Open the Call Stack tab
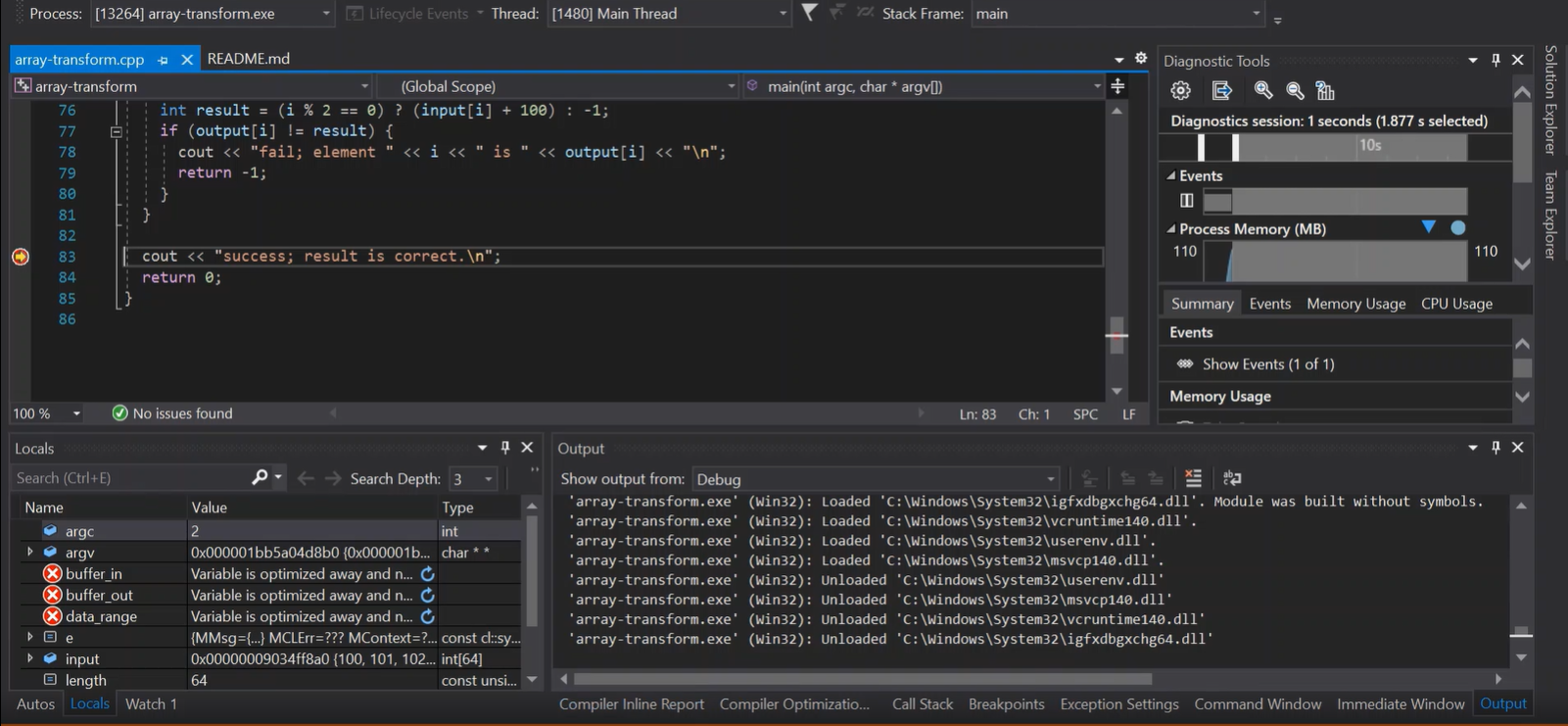1568x726 pixels. click(922, 703)
